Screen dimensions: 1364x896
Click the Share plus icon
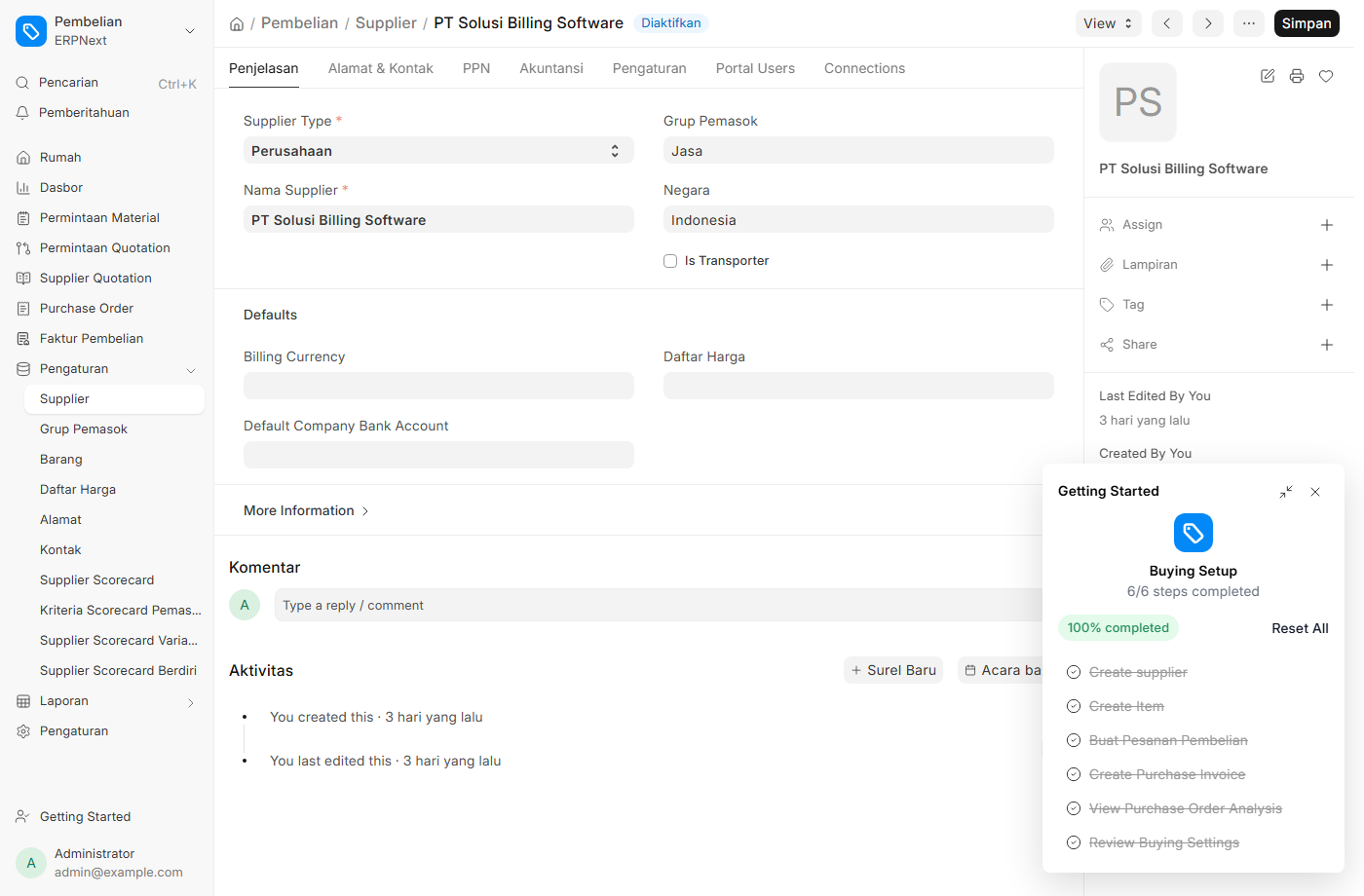tap(1327, 345)
